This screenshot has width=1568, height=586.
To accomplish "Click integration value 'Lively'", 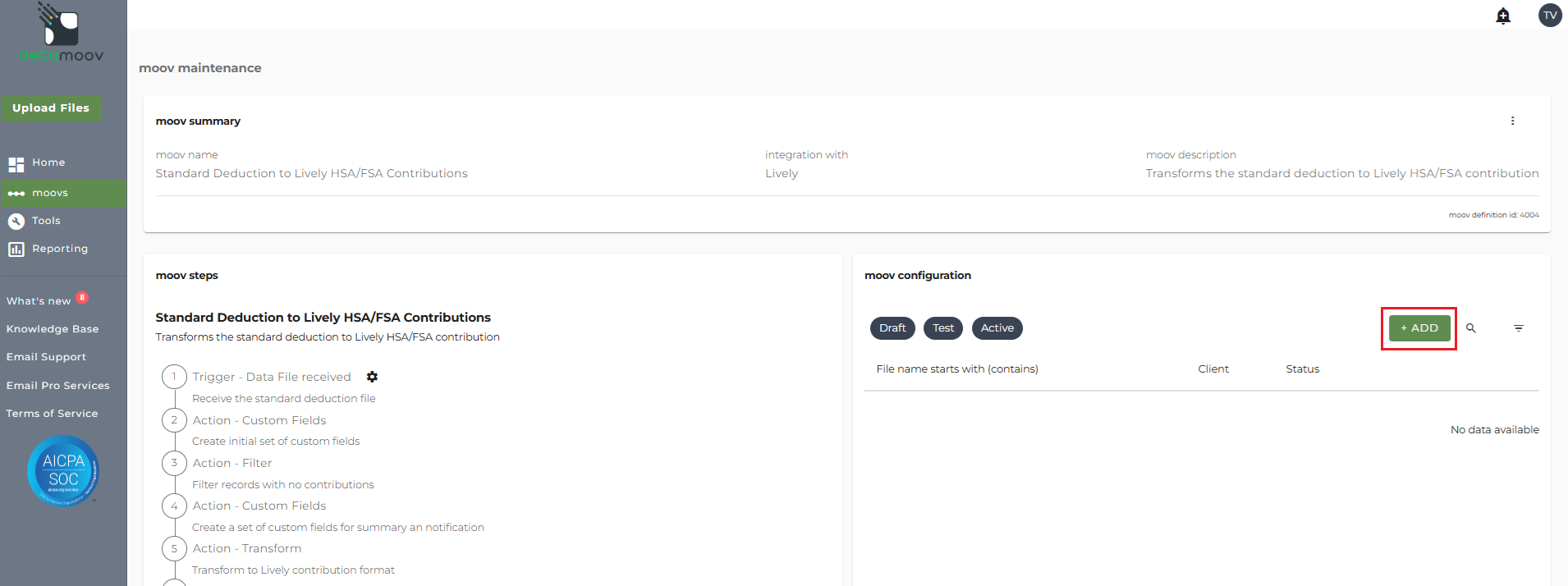I will [x=782, y=173].
